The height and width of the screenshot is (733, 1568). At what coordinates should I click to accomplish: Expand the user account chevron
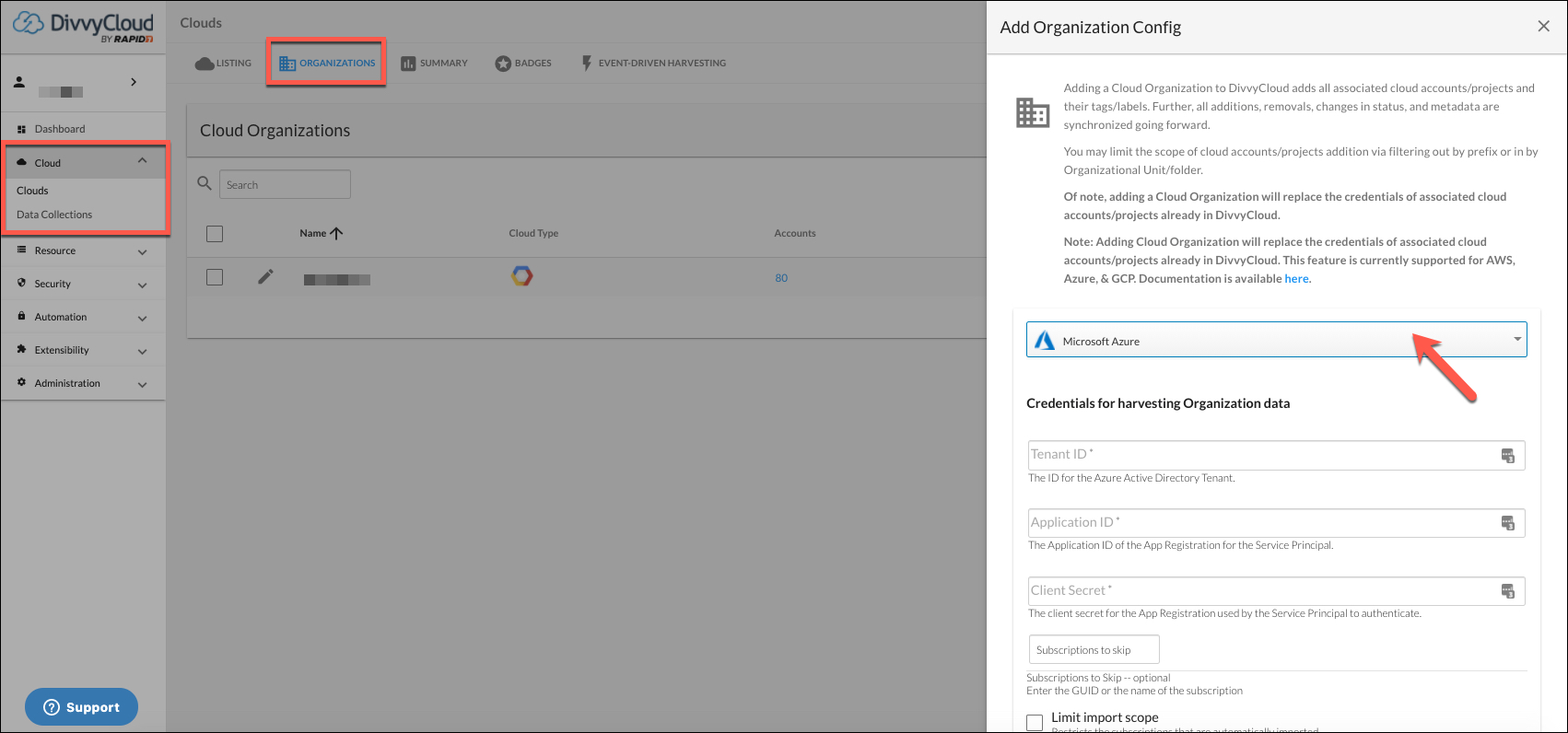[134, 82]
